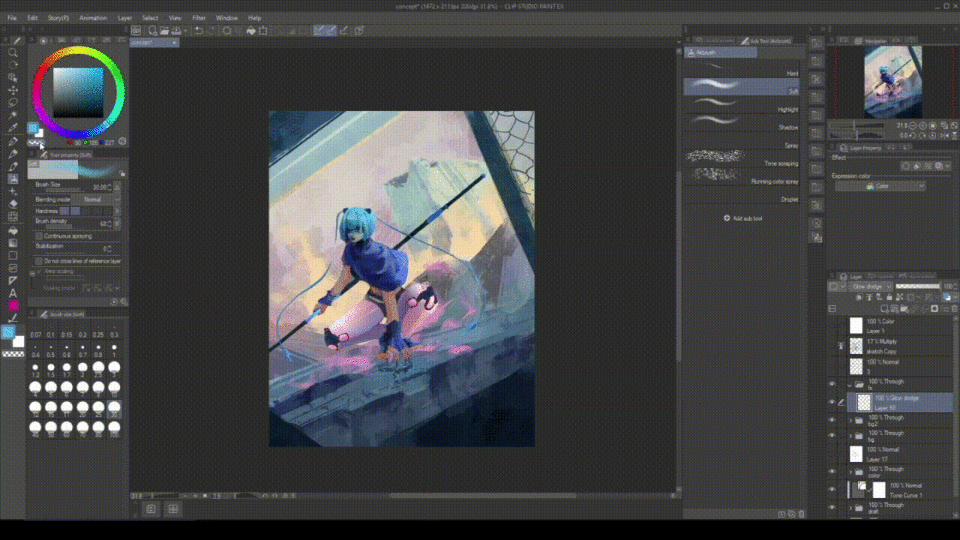Open the File menu
Viewport: 960px width, 540px height.
tap(12, 18)
